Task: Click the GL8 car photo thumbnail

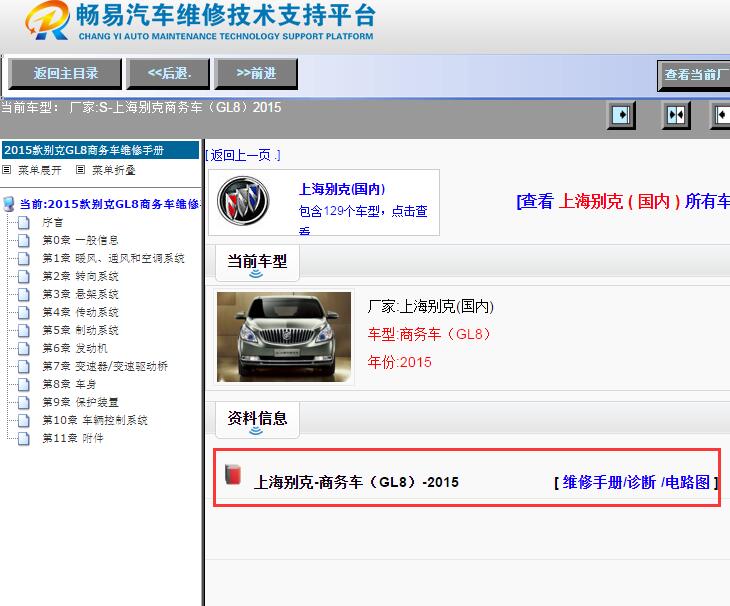Action: click(284, 337)
